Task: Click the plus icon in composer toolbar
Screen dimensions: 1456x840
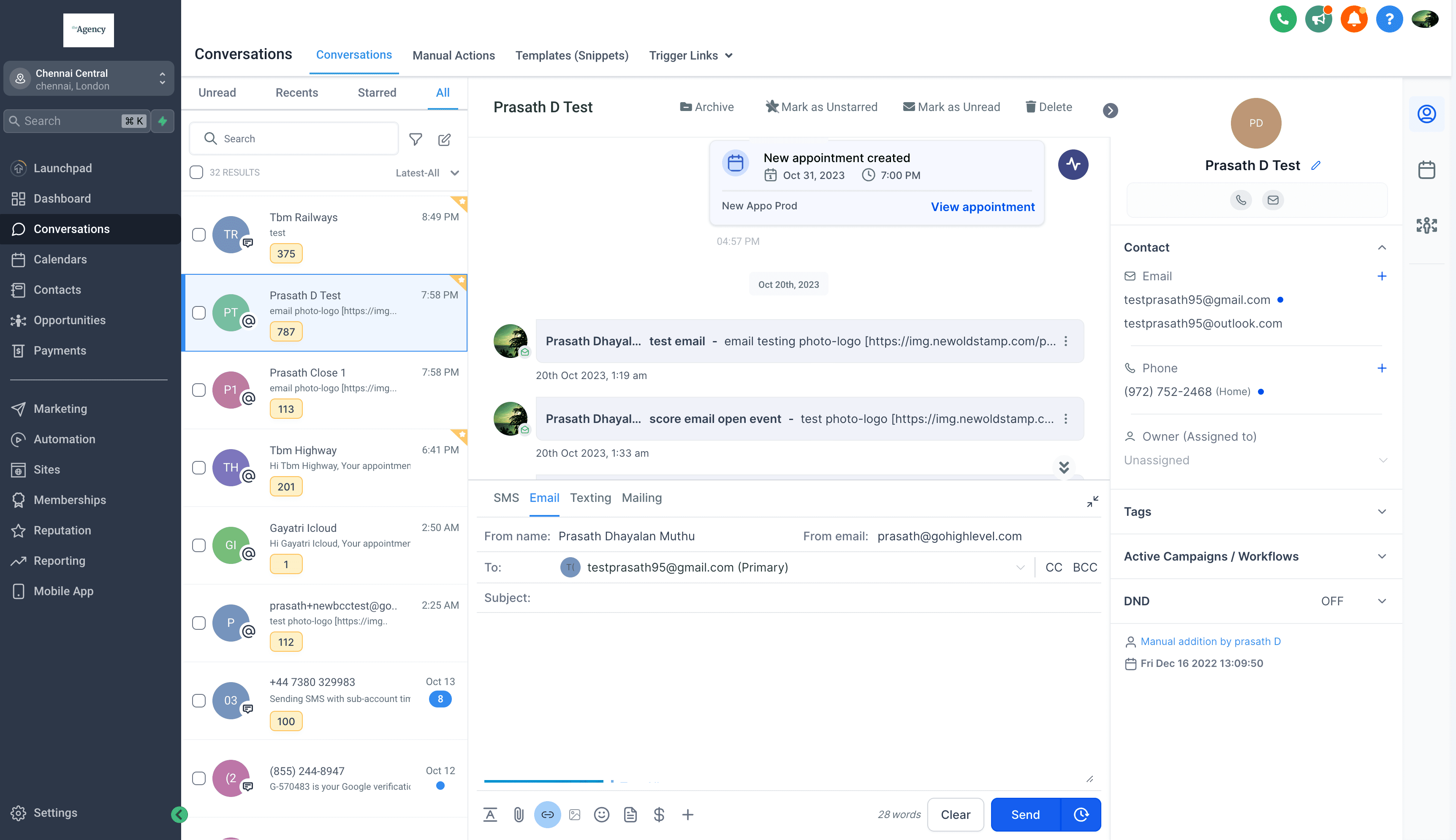Action: 687,815
